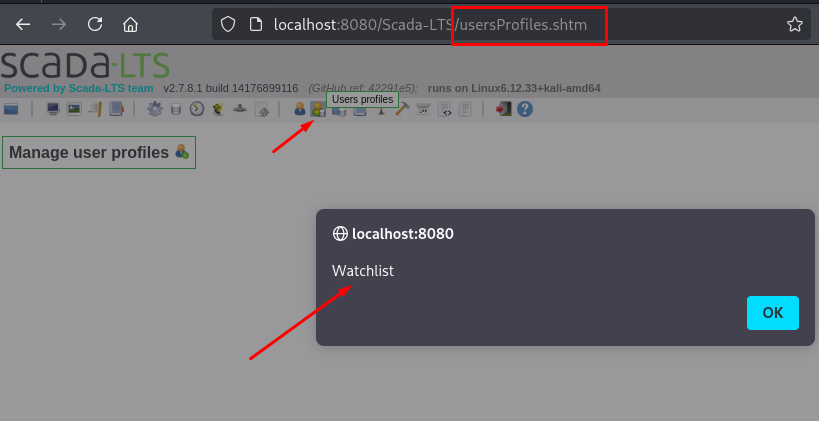Open event handlers gear icon
This screenshot has height=421, width=819.
point(155,109)
